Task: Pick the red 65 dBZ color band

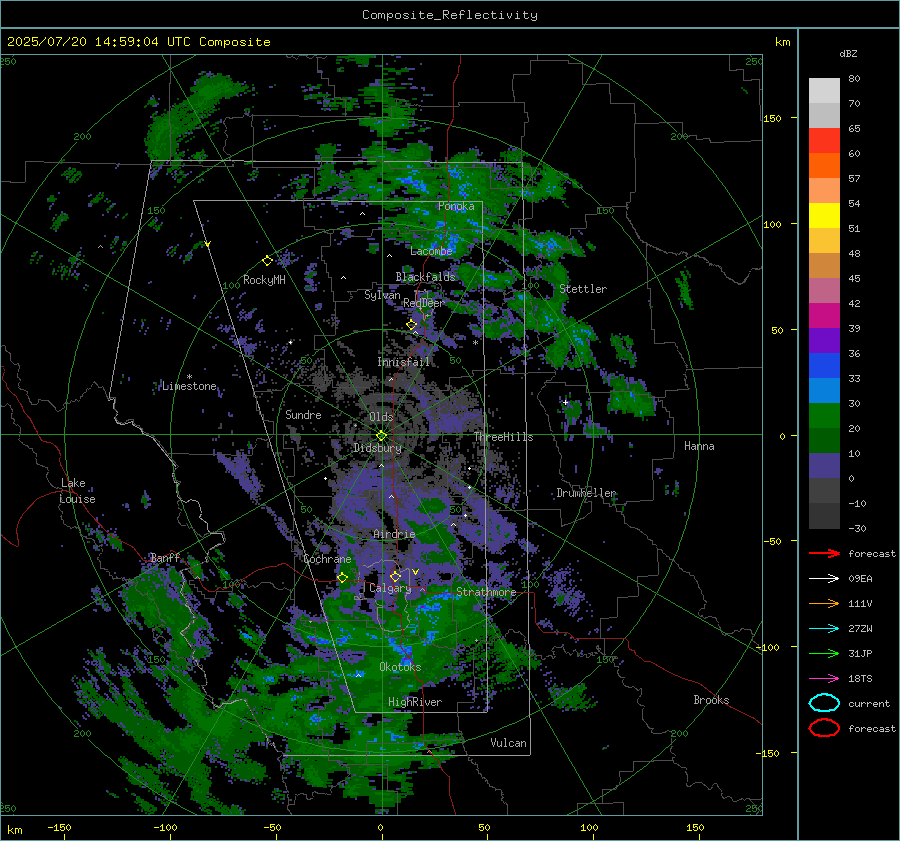Action: (824, 140)
